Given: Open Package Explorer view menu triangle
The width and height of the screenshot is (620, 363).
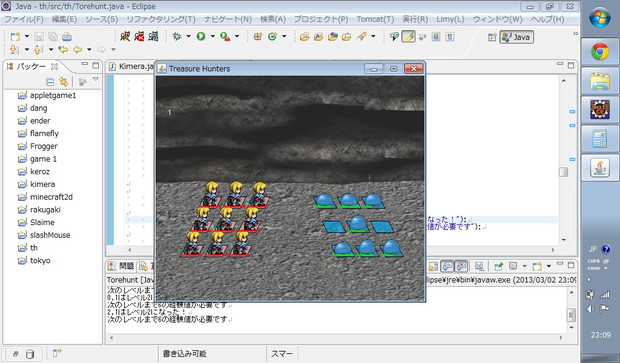Looking at the screenshot, I should click(x=96, y=80).
